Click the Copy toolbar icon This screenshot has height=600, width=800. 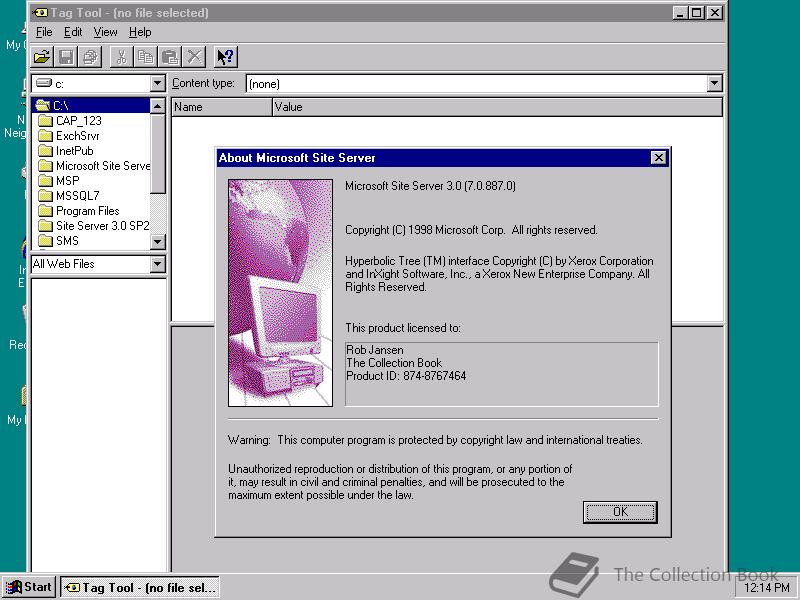pos(145,57)
